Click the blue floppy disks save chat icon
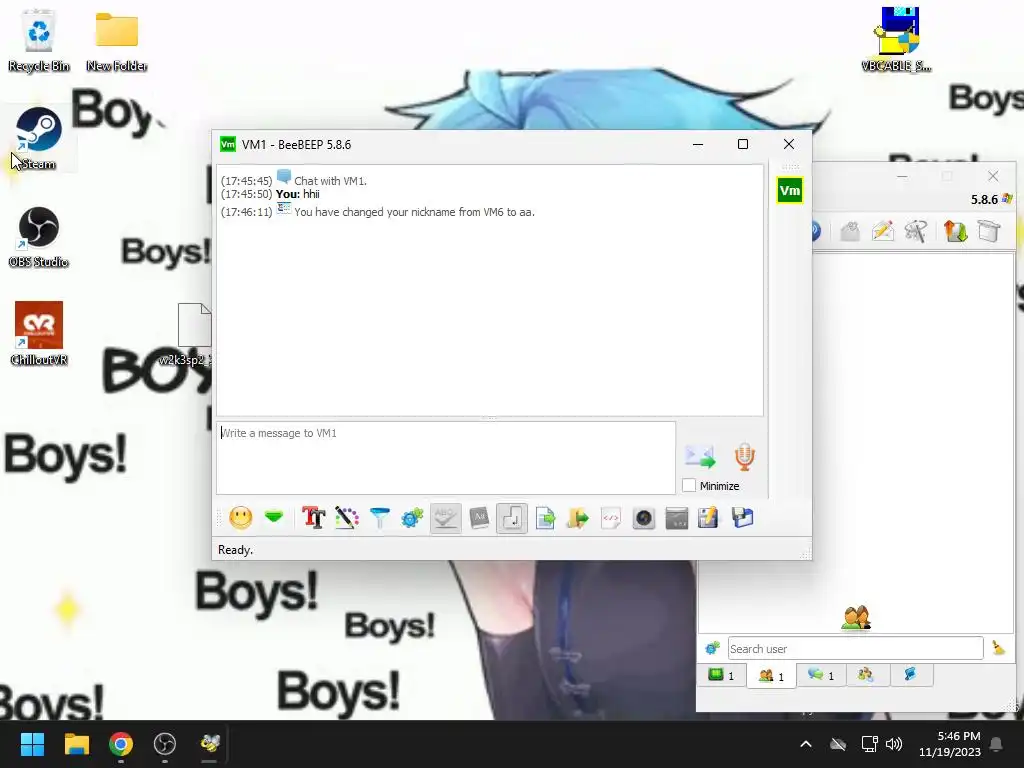Screen dimensions: 1024x768 [x=742, y=518]
